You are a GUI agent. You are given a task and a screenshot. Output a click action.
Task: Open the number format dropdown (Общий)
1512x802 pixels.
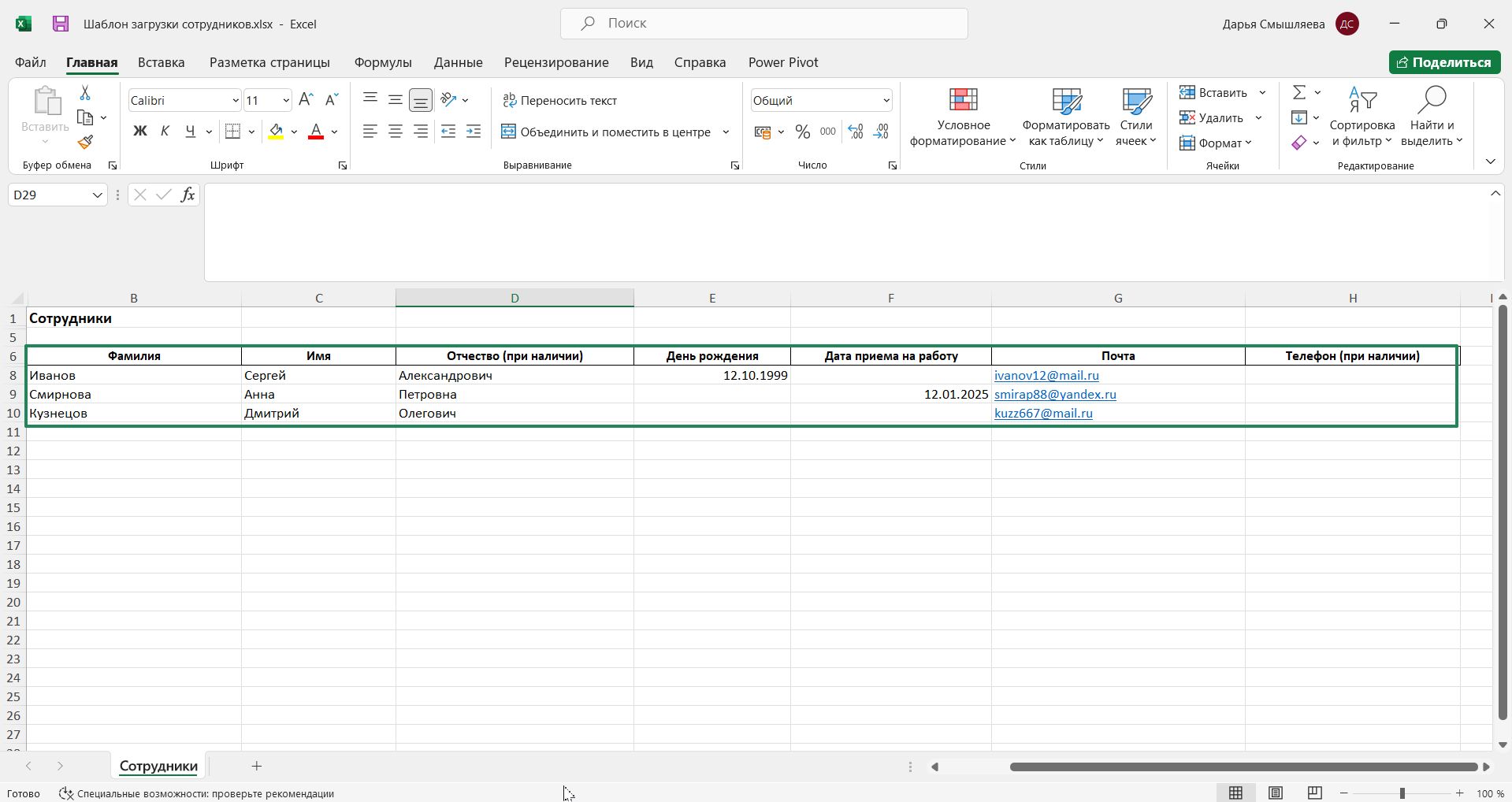886,101
